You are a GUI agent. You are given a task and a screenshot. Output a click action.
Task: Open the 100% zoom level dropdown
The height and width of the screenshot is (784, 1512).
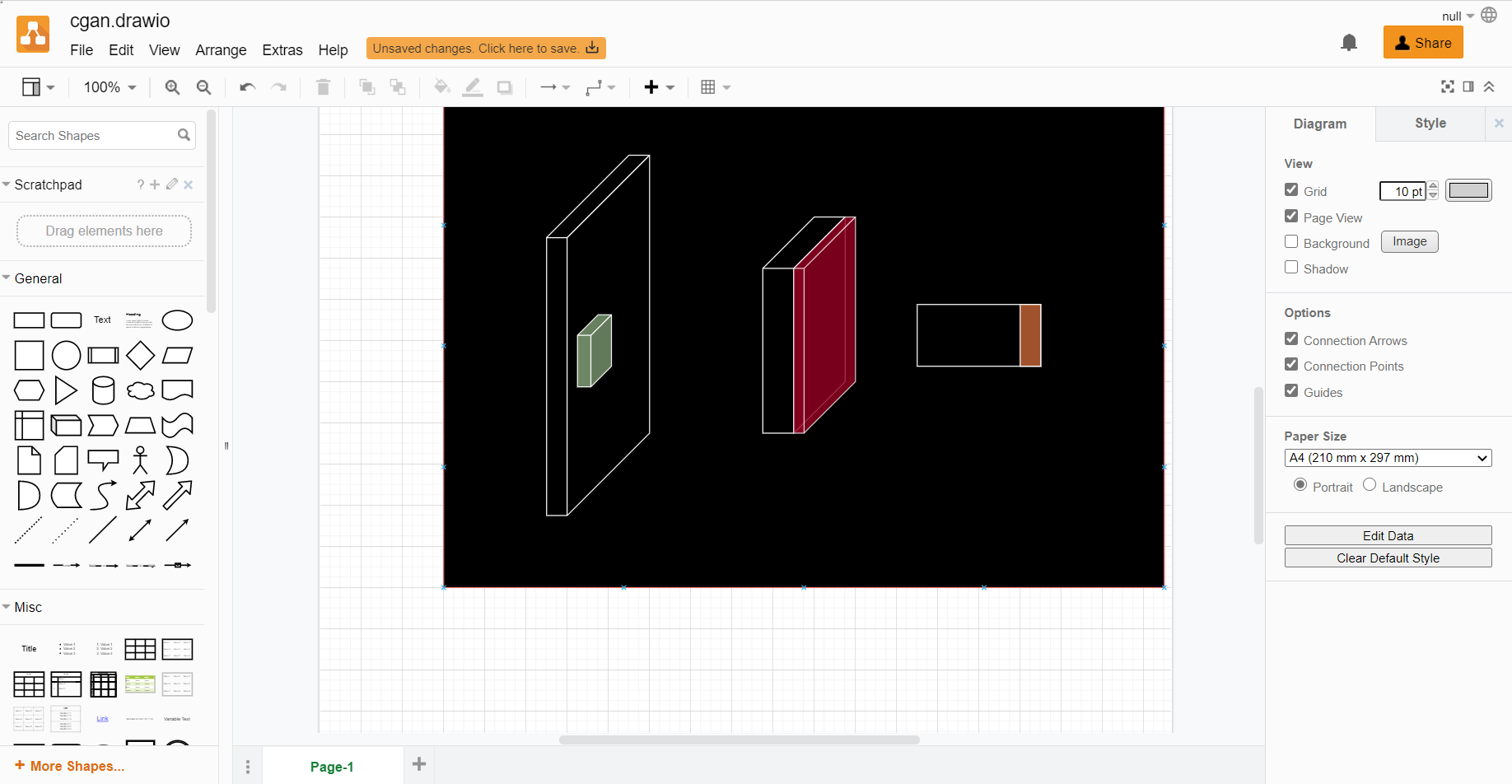pos(110,87)
